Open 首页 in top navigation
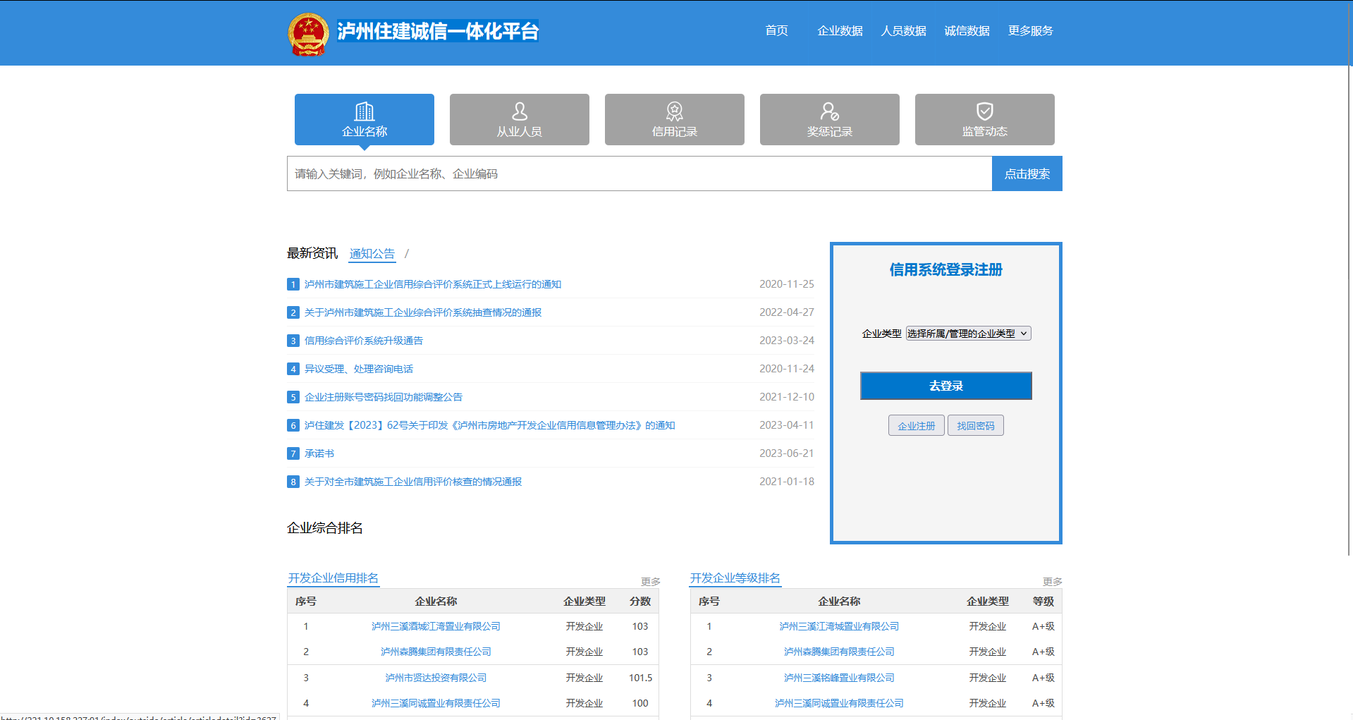Image resolution: width=1353 pixels, height=720 pixels. [776, 31]
